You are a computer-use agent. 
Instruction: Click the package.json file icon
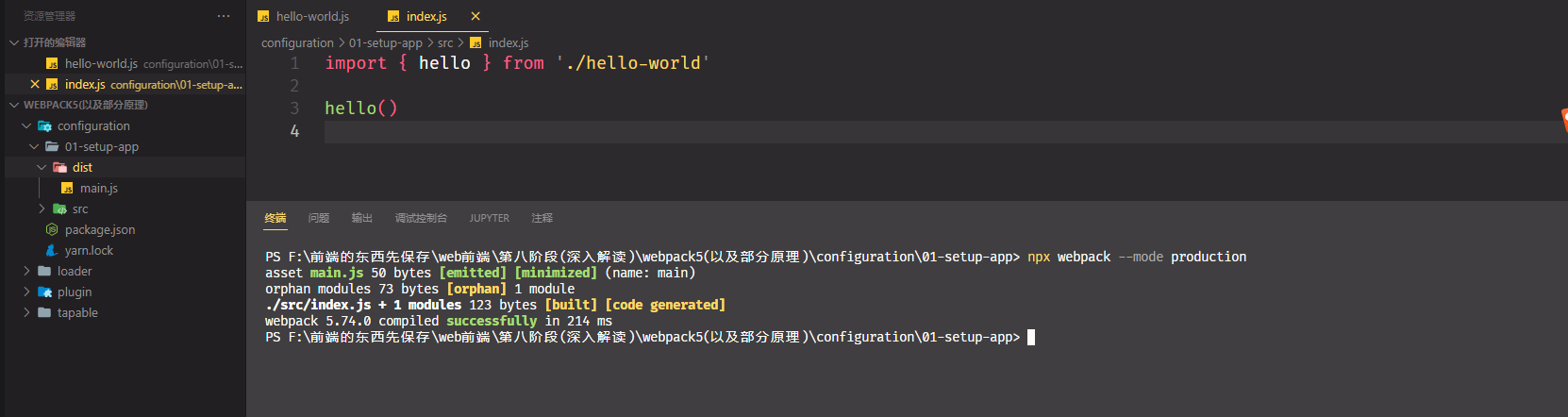pos(52,229)
